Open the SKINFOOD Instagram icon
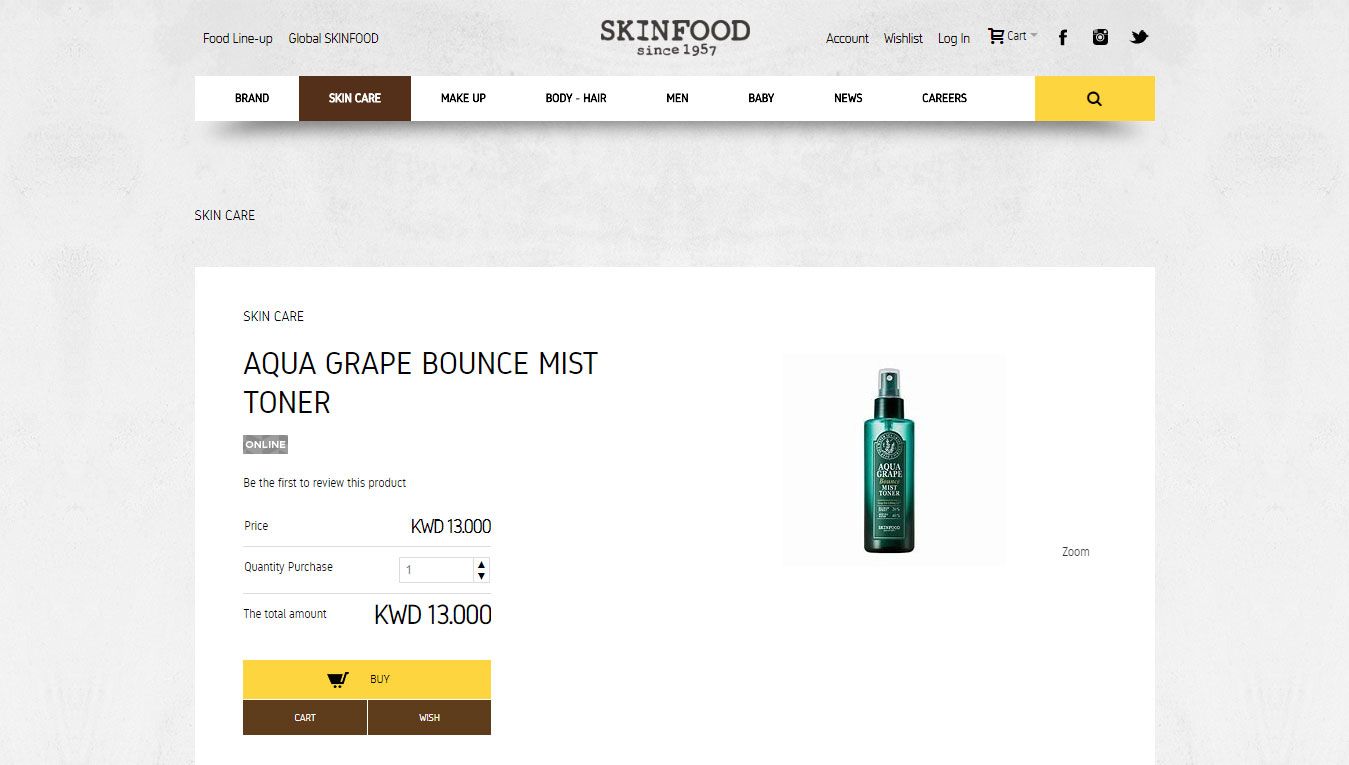This screenshot has width=1349, height=765. click(x=1100, y=37)
